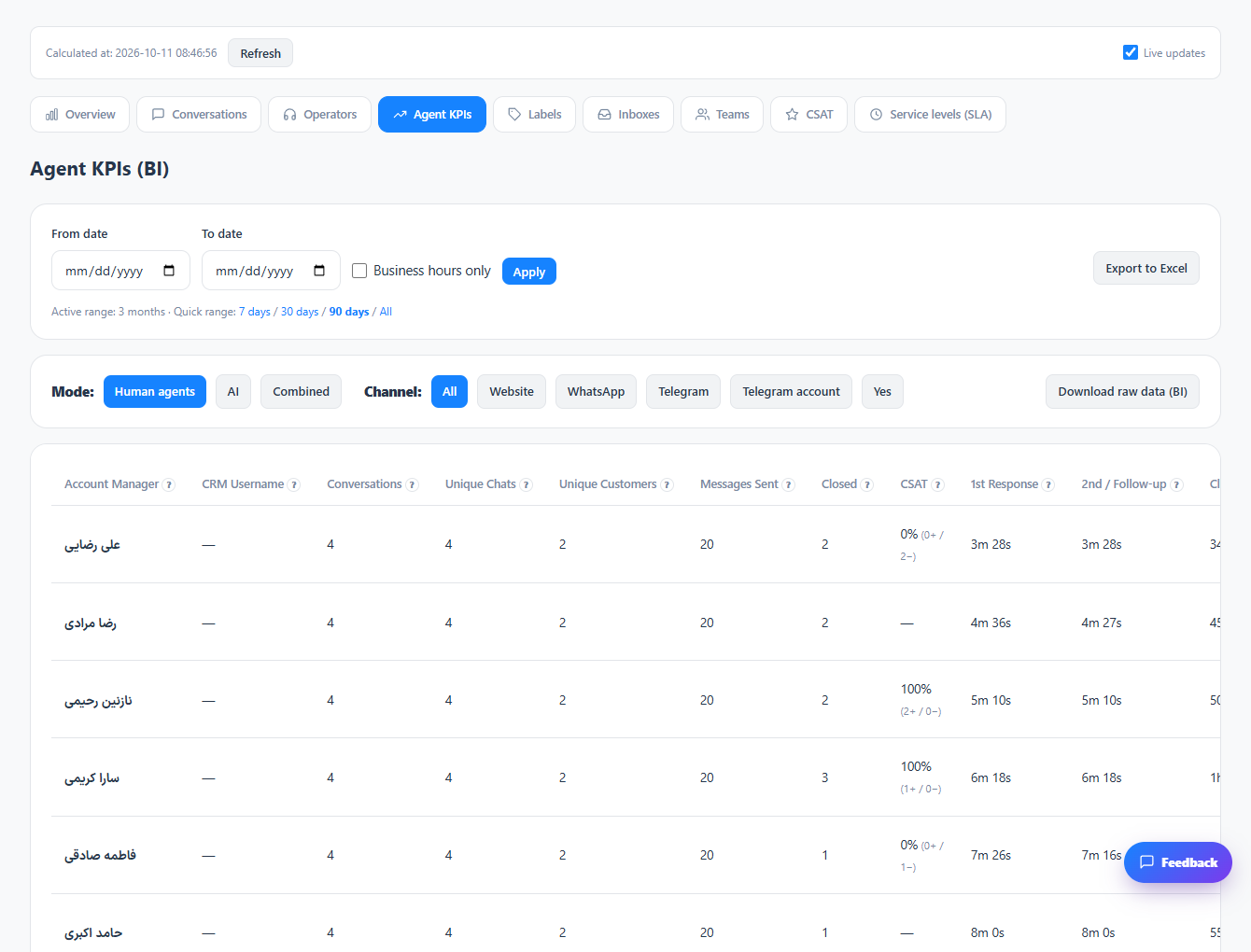This screenshot has width=1251, height=952.
Task: Open the Overview tab
Action: (x=80, y=115)
